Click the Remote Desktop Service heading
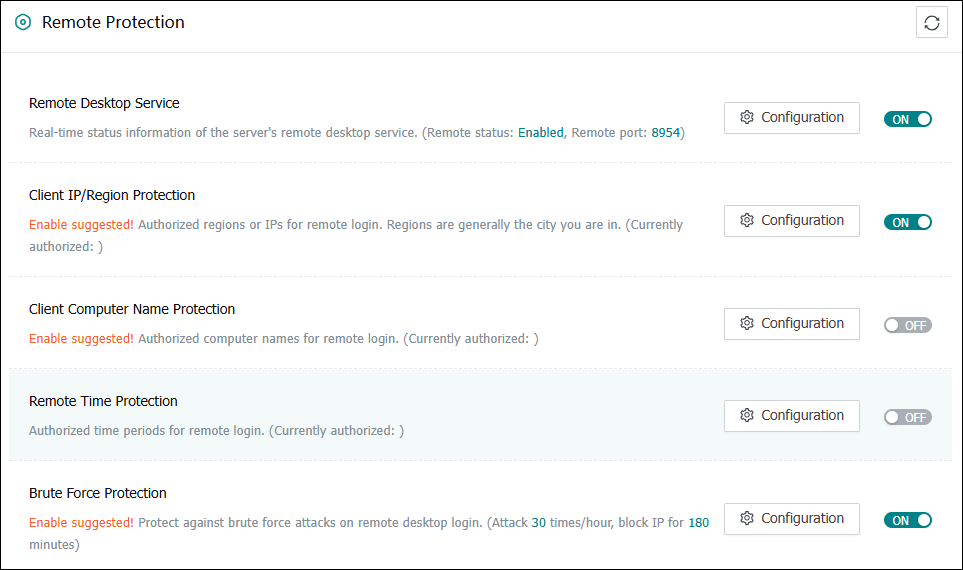The image size is (963, 570). pyautogui.click(x=104, y=103)
